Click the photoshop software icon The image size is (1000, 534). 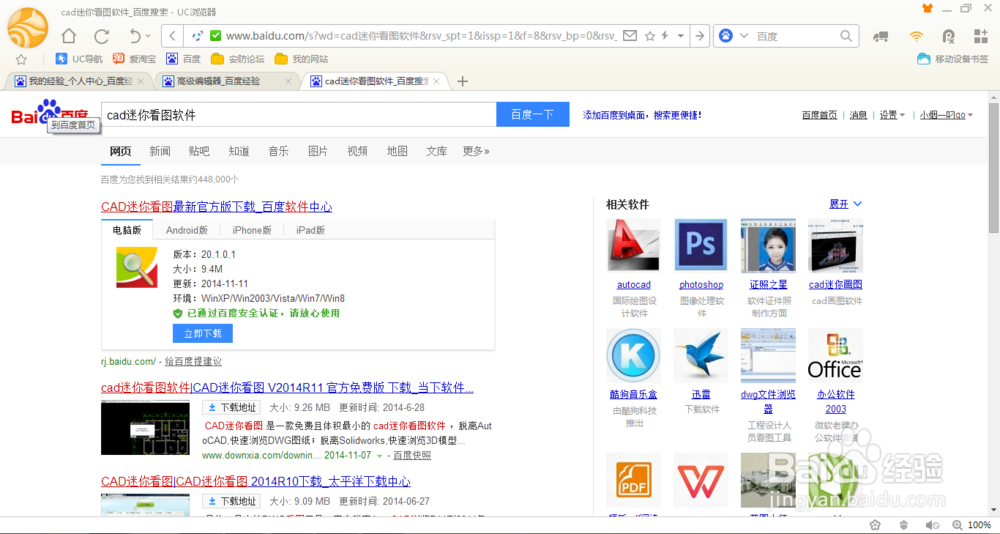[x=701, y=245]
